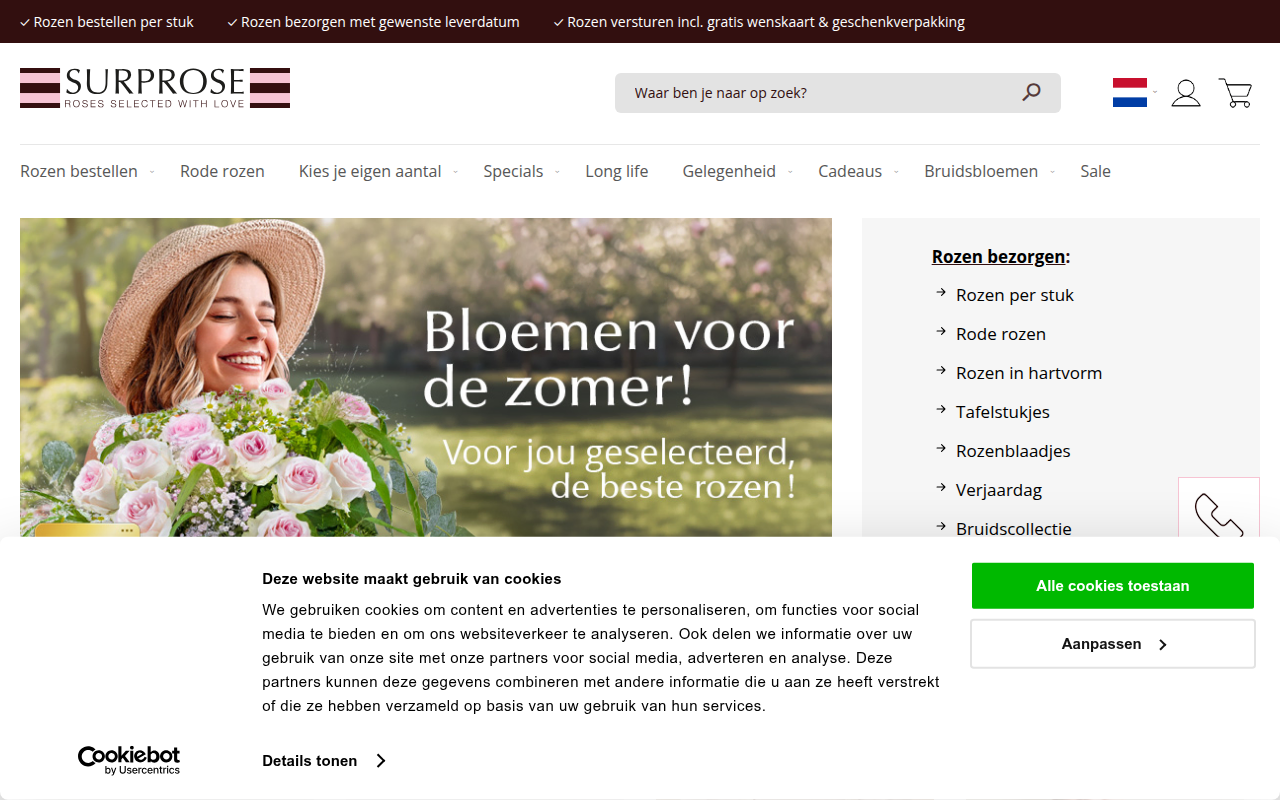The image size is (1280, 800).
Task: Click the Bloemen voor de zomer banner
Action: [x=426, y=377]
